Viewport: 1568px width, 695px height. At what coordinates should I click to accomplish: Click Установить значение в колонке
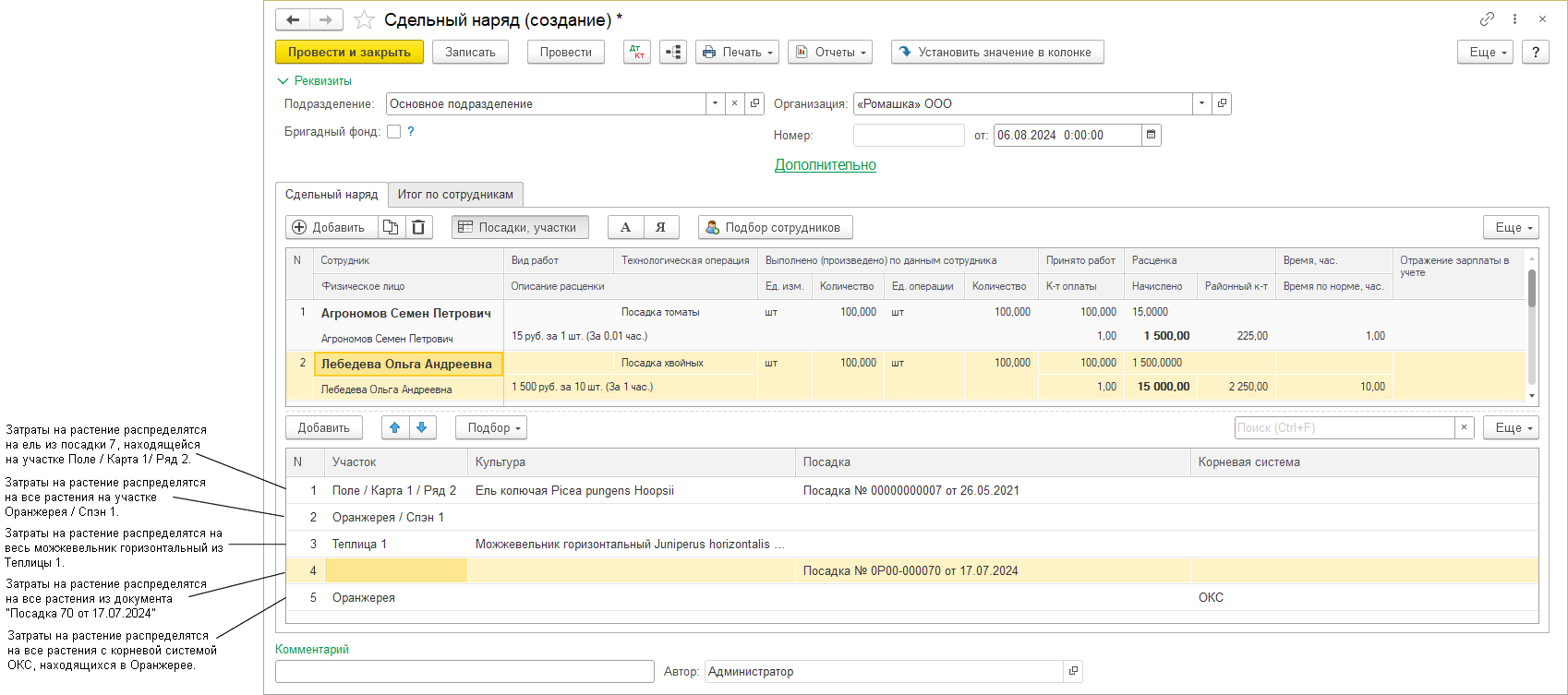point(997,52)
